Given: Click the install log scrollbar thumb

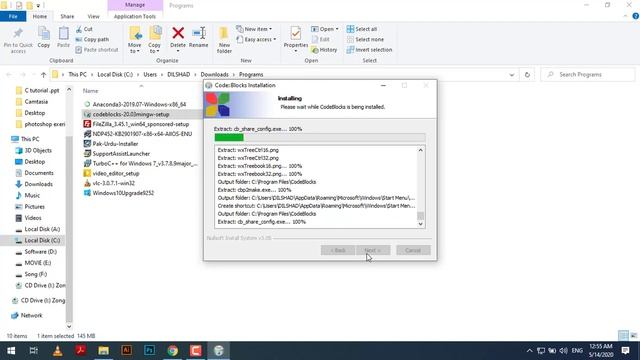Looking at the screenshot, I should [x=420, y=216].
